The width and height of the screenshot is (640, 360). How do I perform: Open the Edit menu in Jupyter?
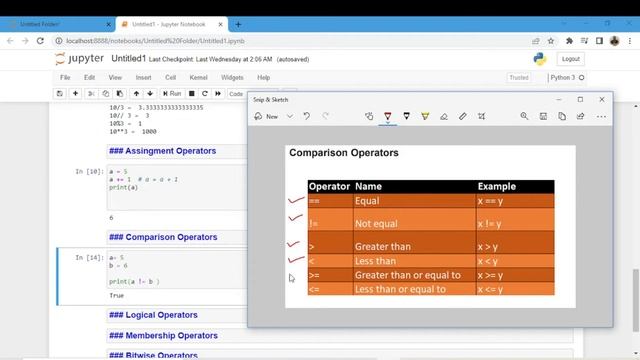(x=89, y=78)
